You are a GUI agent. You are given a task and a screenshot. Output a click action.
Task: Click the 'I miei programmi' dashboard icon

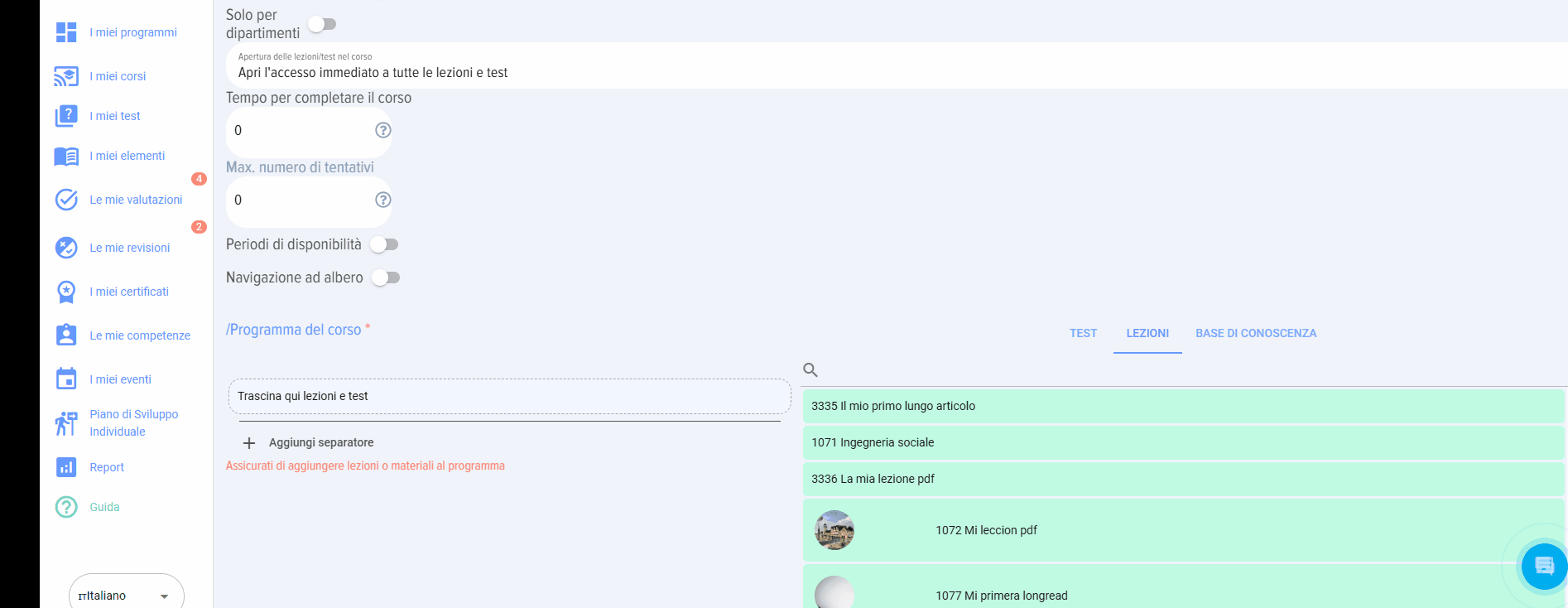pyautogui.click(x=66, y=32)
